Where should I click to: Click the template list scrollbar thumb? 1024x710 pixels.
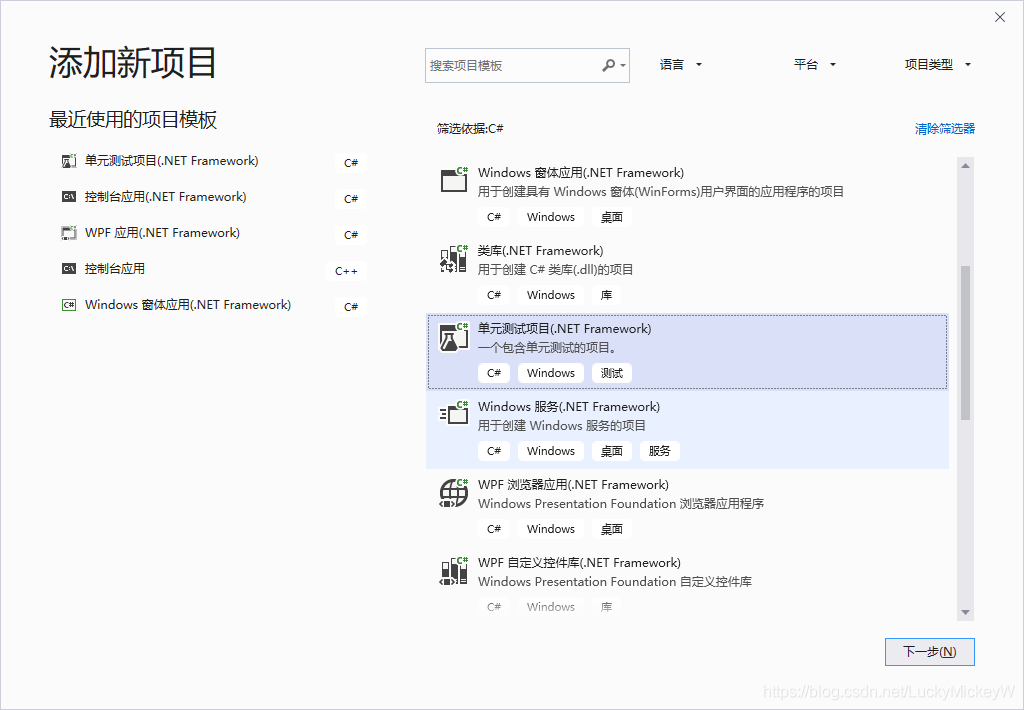965,342
